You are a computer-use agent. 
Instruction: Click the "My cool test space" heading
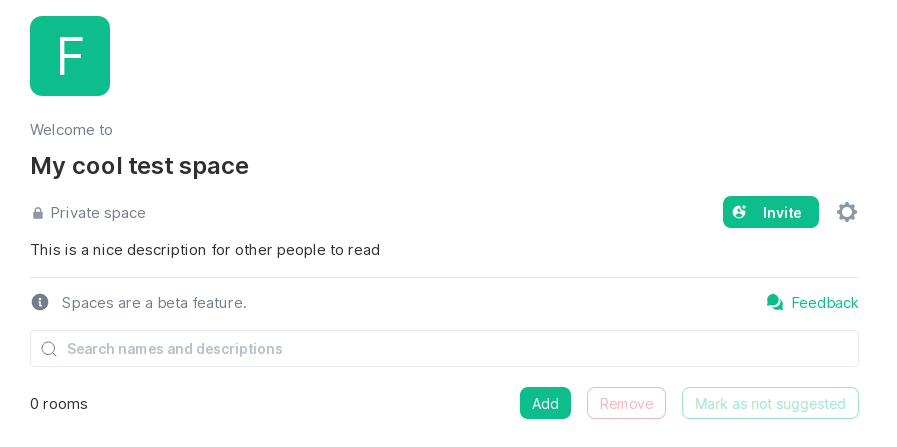pyautogui.click(x=139, y=166)
